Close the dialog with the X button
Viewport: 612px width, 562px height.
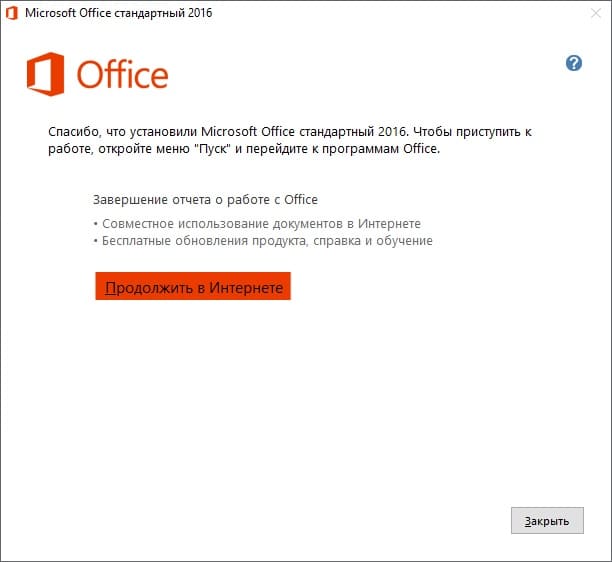coord(596,13)
